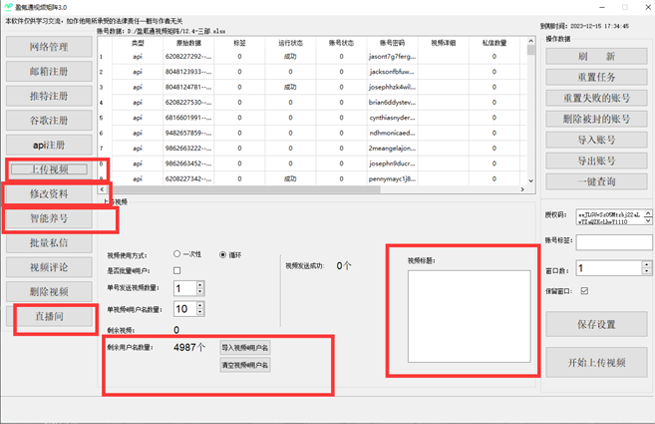Decrease 单视频@用户名数量 with the down arrow
The width and height of the screenshot is (655, 424).
(x=199, y=313)
